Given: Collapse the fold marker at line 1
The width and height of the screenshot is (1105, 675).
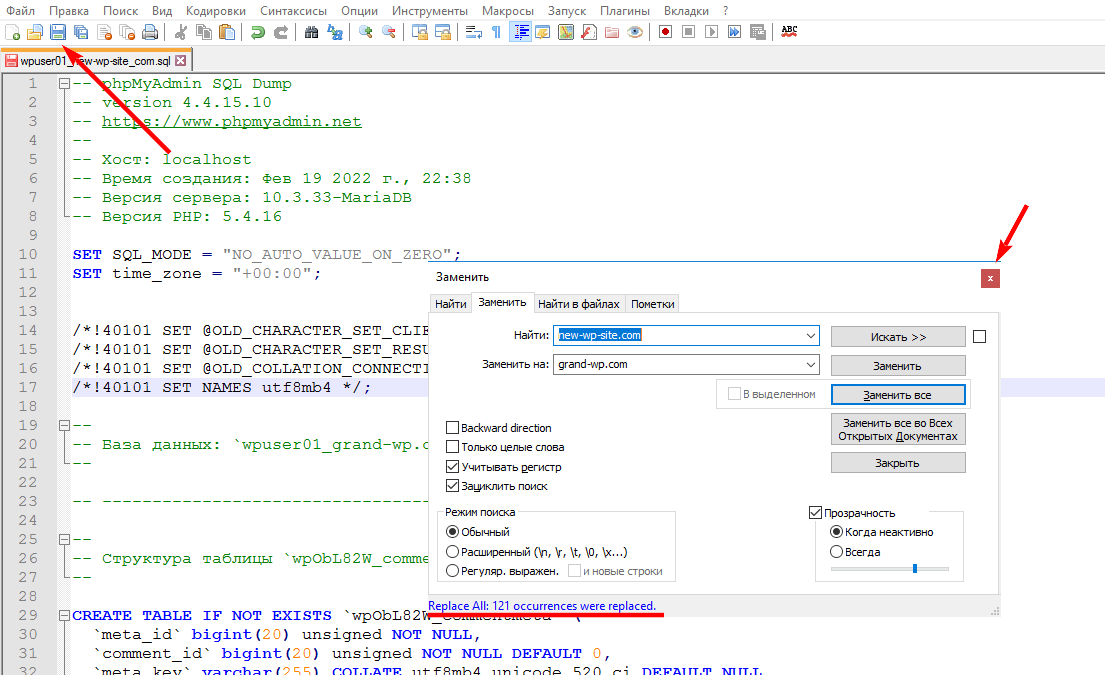Looking at the screenshot, I should (64, 84).
